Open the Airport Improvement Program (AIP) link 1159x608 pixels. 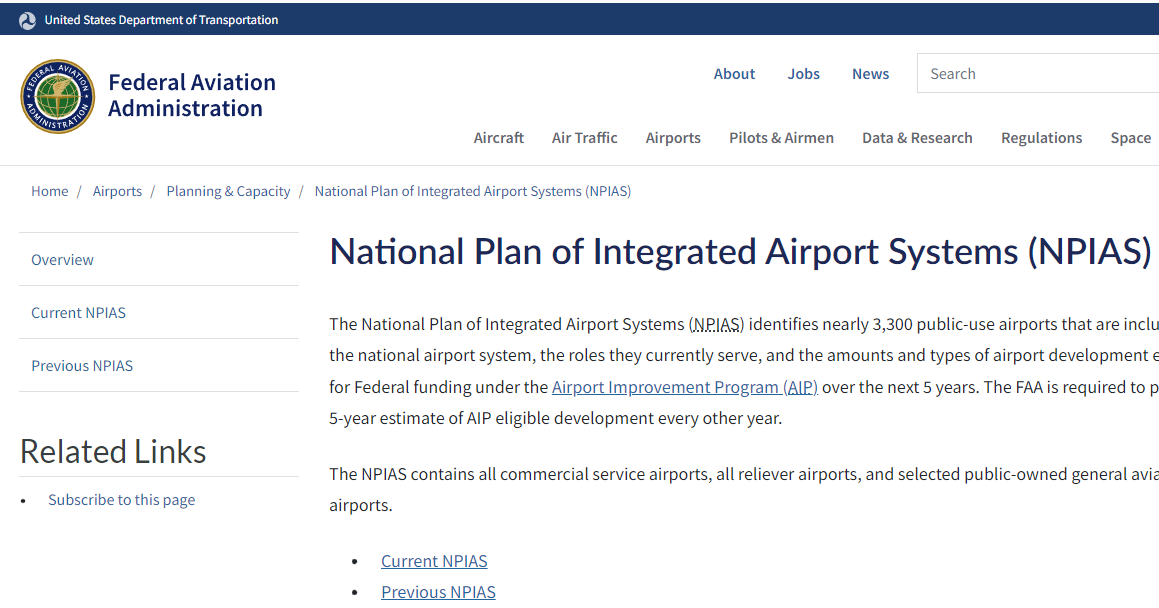[x=684, y=387]
